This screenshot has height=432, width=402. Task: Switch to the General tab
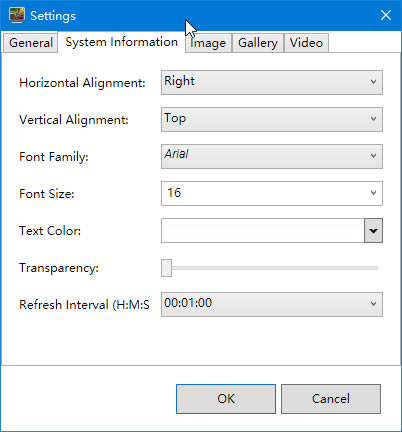[31, 43]
